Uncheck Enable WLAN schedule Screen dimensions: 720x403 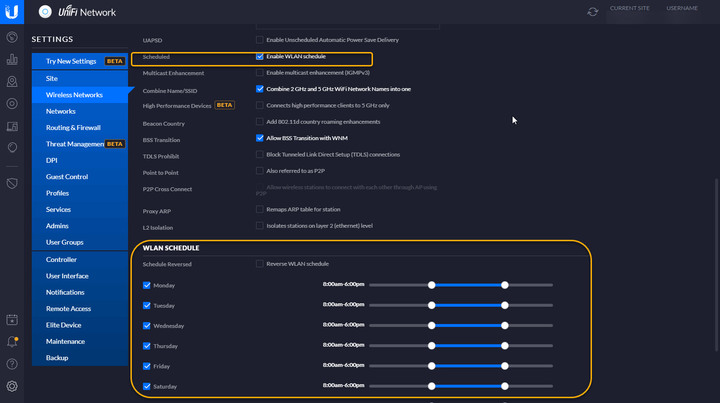point(259,56)
